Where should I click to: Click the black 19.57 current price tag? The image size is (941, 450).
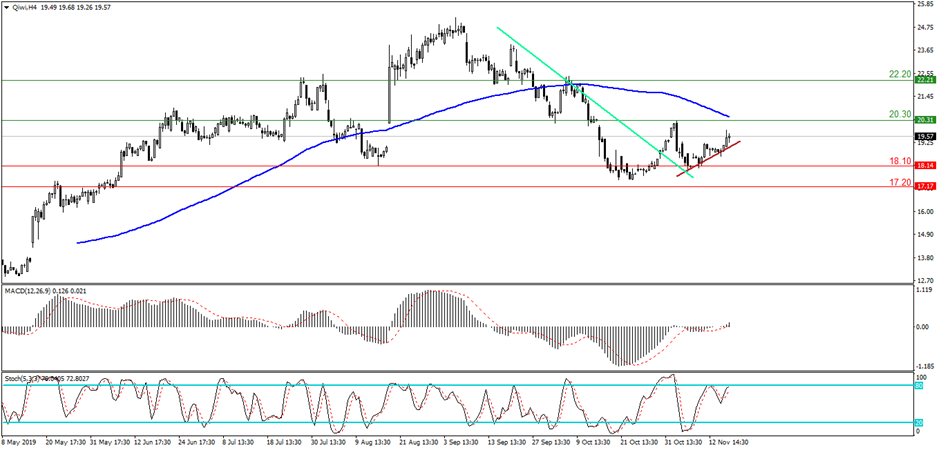(x=923, y=136)
